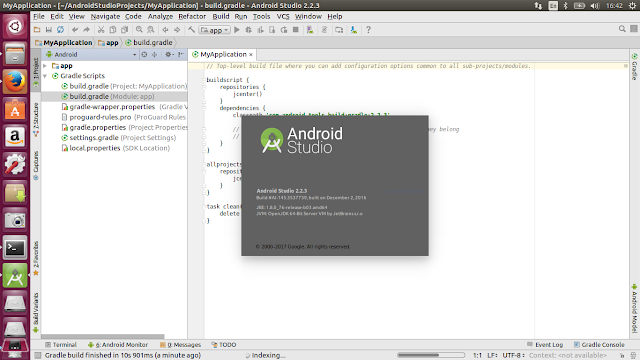Open the UTF-8 encoding selector

513,355
